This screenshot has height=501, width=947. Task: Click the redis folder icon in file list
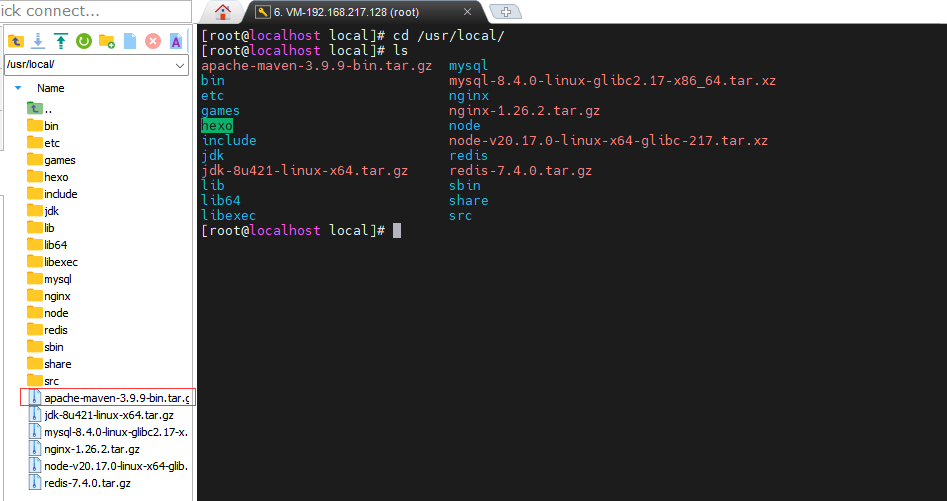34,330
